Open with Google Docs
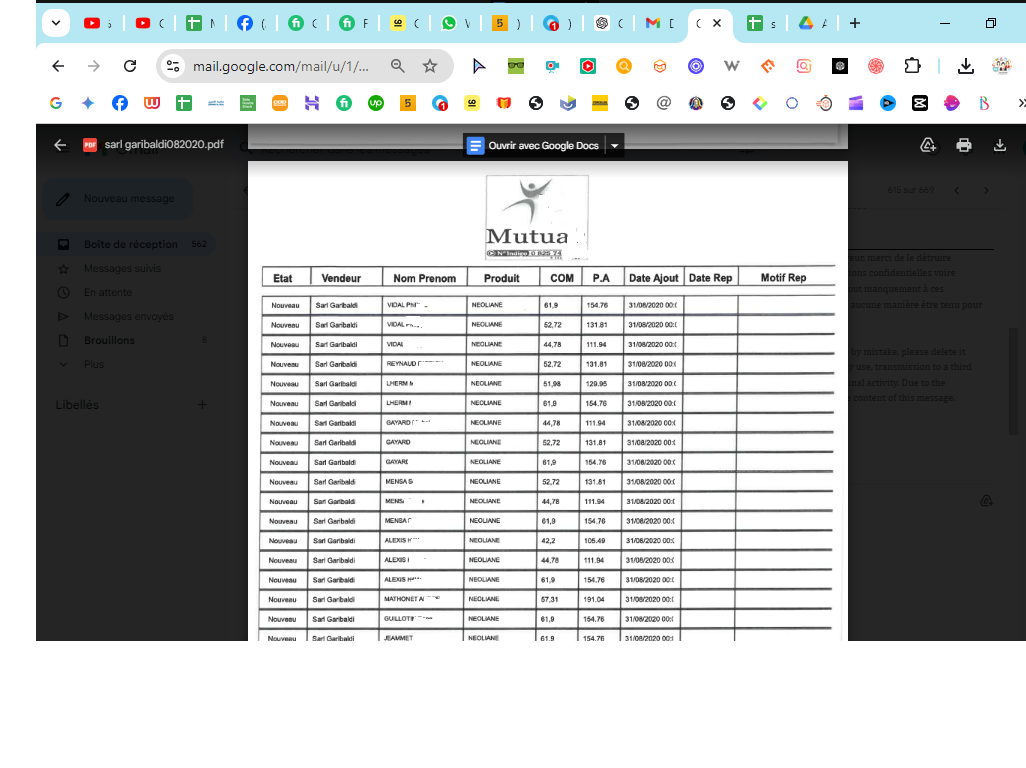Screen dimensions: 1026x768 click(x=534, y=145)
